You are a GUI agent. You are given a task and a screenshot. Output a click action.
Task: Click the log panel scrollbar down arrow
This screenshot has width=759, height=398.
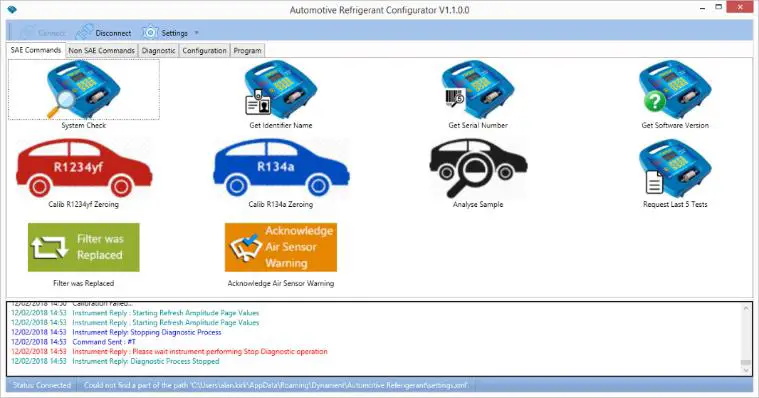click(x=745, y=370)
